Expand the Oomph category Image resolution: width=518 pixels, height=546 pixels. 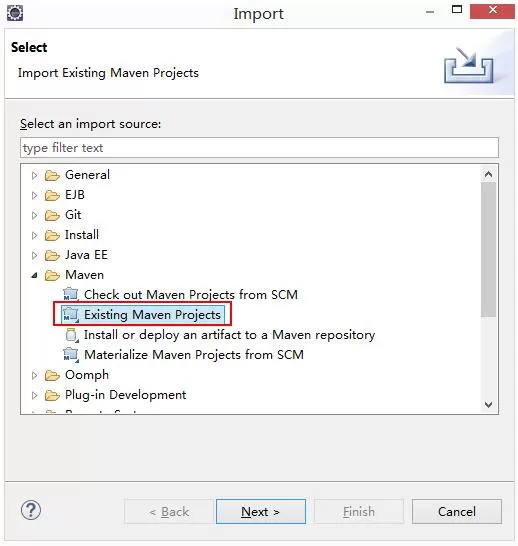point(34,375)
